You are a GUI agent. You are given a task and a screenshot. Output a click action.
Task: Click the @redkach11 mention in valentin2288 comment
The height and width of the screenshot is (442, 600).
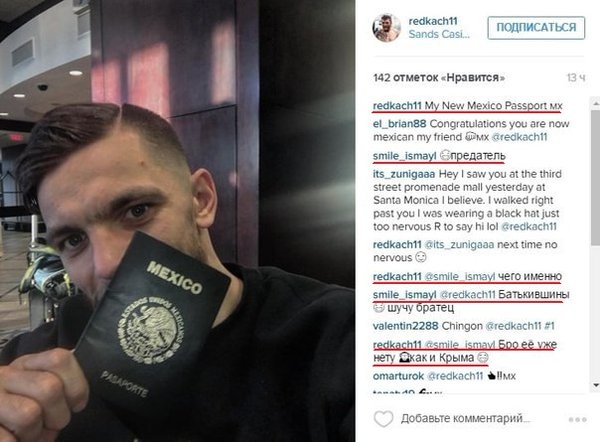point(513,326)
